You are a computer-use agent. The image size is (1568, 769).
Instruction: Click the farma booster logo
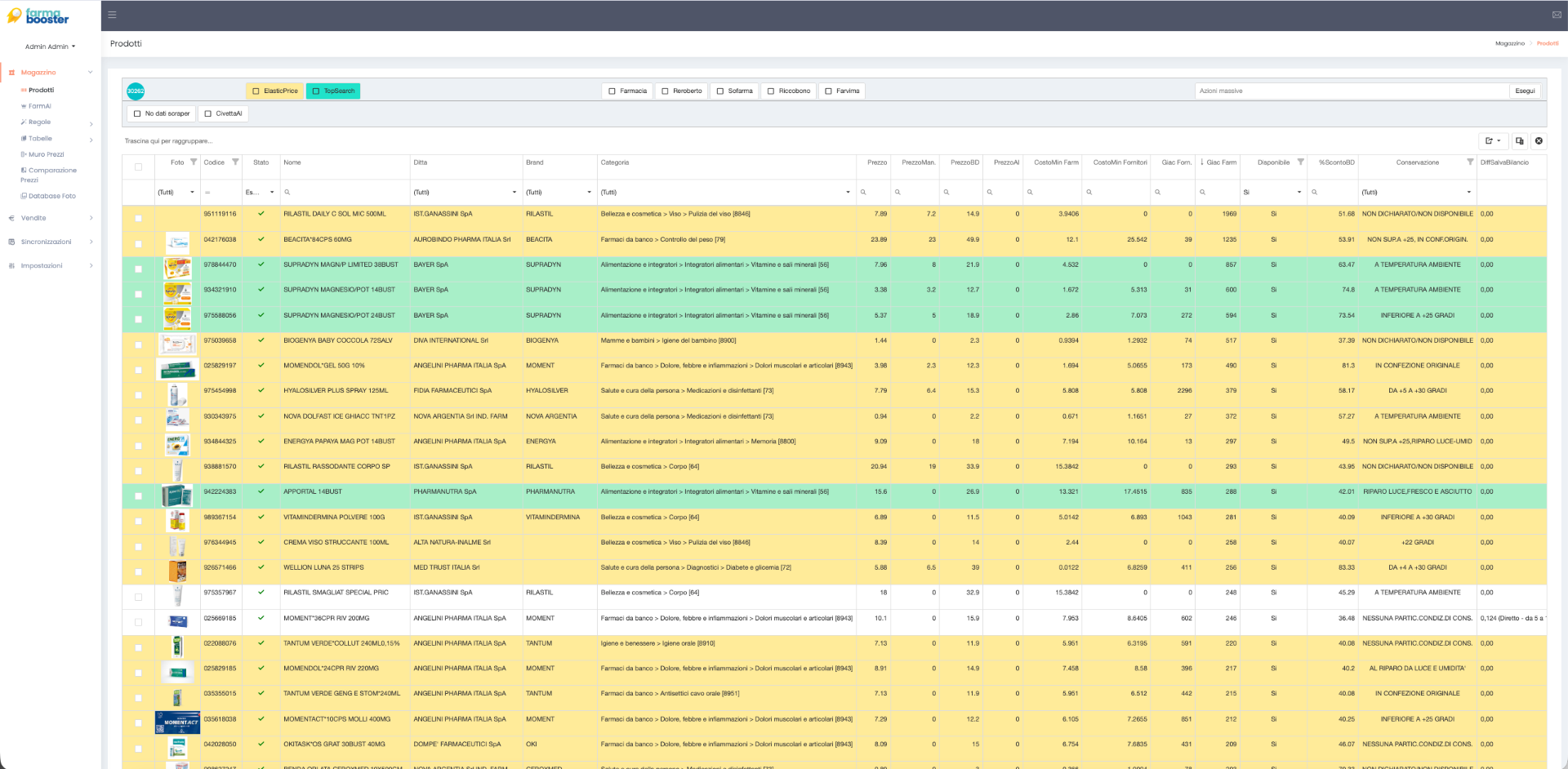[38, 16]
